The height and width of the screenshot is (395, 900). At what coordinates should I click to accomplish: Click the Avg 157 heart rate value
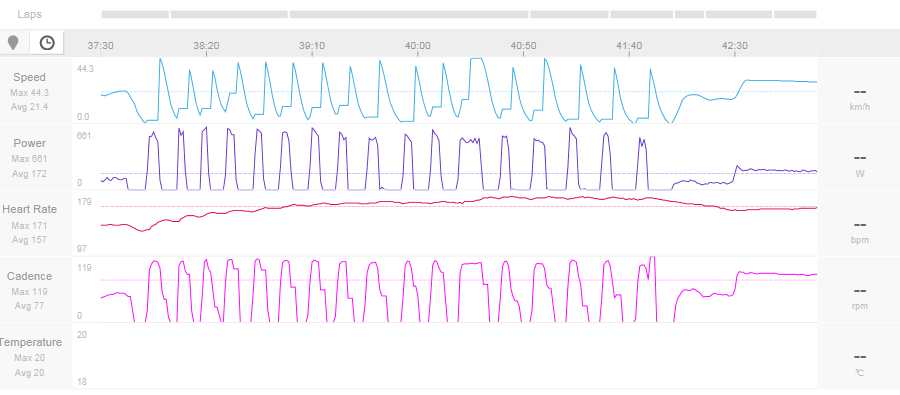tap(29, 239)
